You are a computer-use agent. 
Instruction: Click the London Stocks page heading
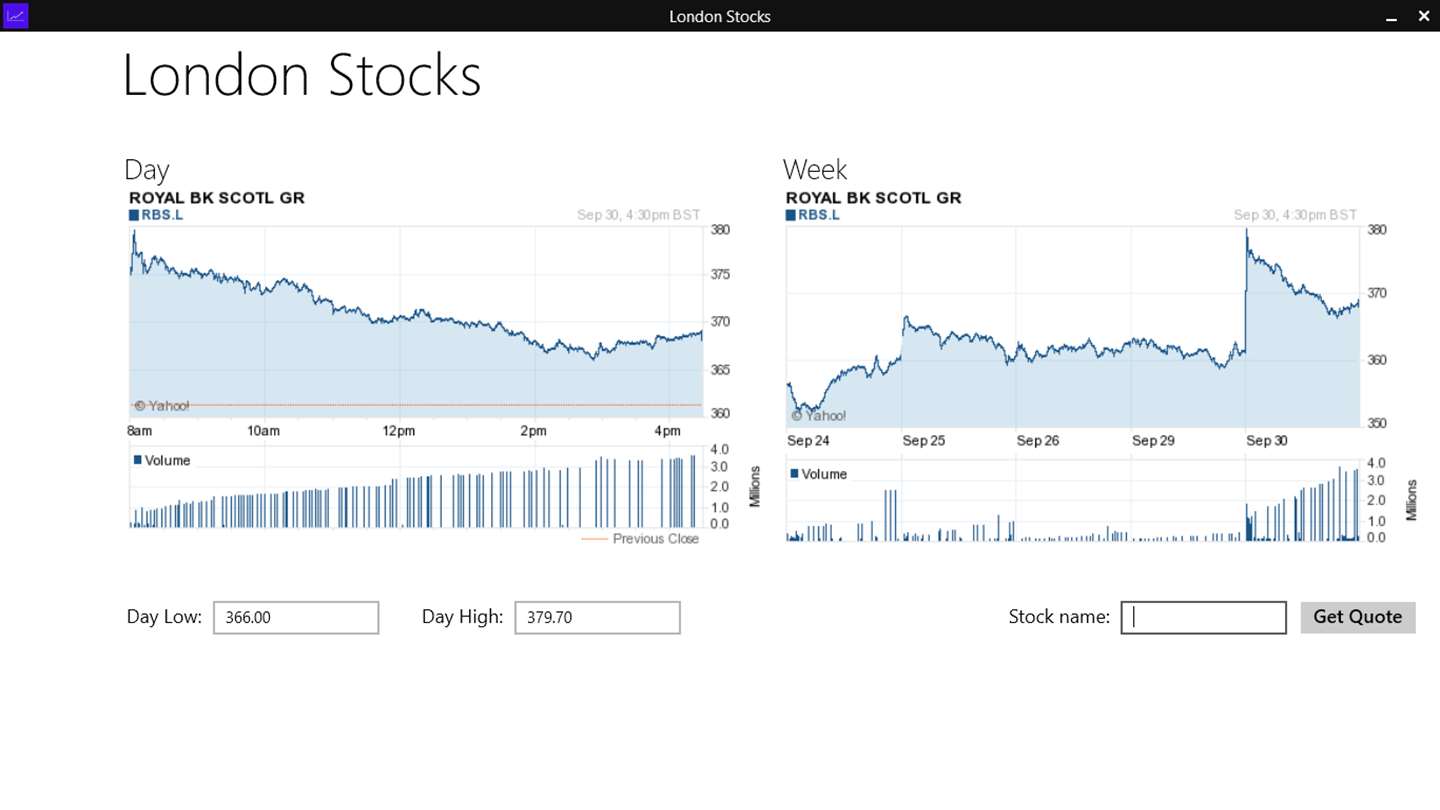[x=301, y=75]
